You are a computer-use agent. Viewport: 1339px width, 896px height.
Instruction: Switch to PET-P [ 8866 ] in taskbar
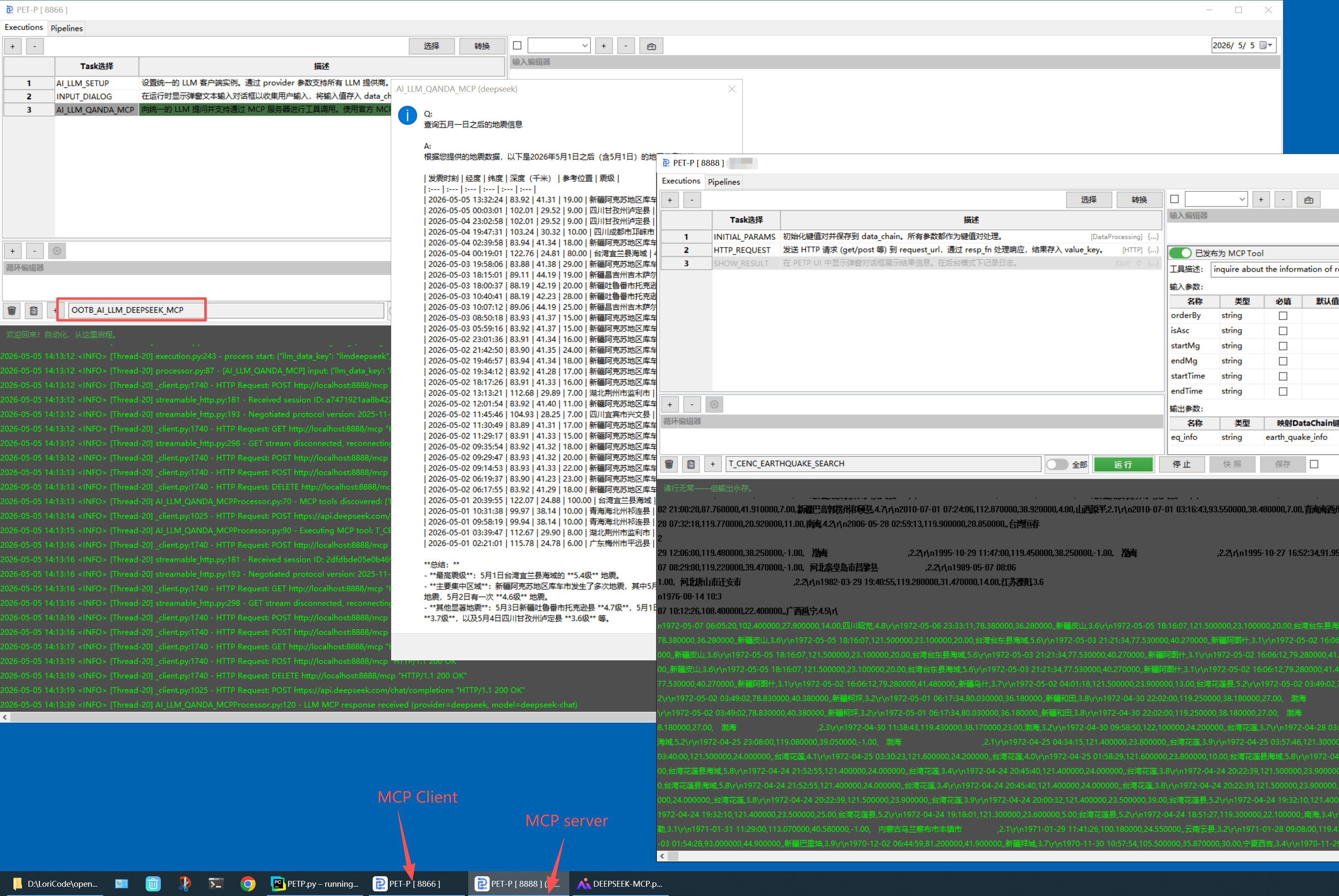tap(415, 883)
